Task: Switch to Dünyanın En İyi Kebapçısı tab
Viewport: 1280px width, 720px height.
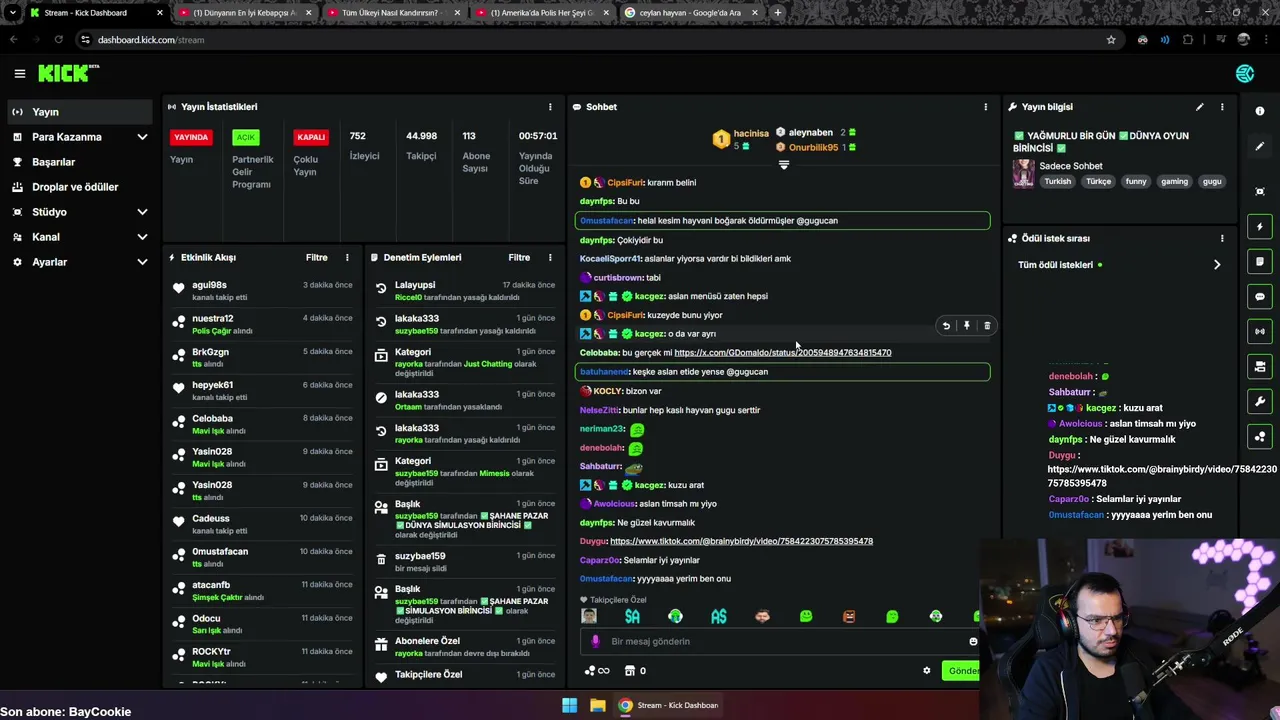Action: point(245,13)
